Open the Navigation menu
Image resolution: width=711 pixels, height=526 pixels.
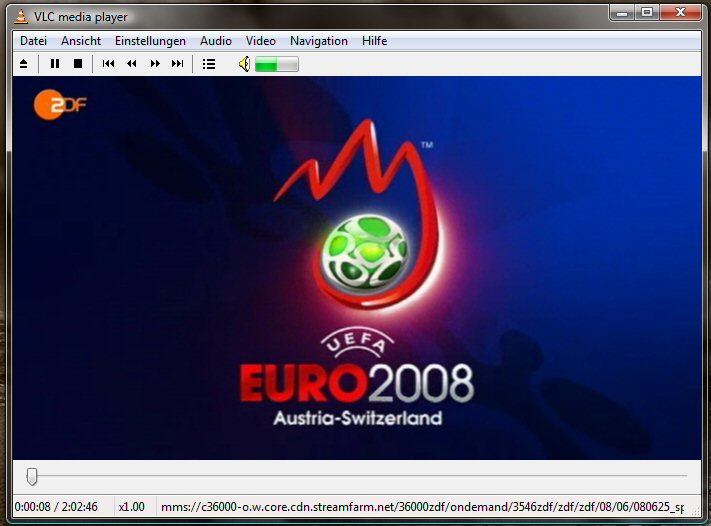[x=319, y=41]
